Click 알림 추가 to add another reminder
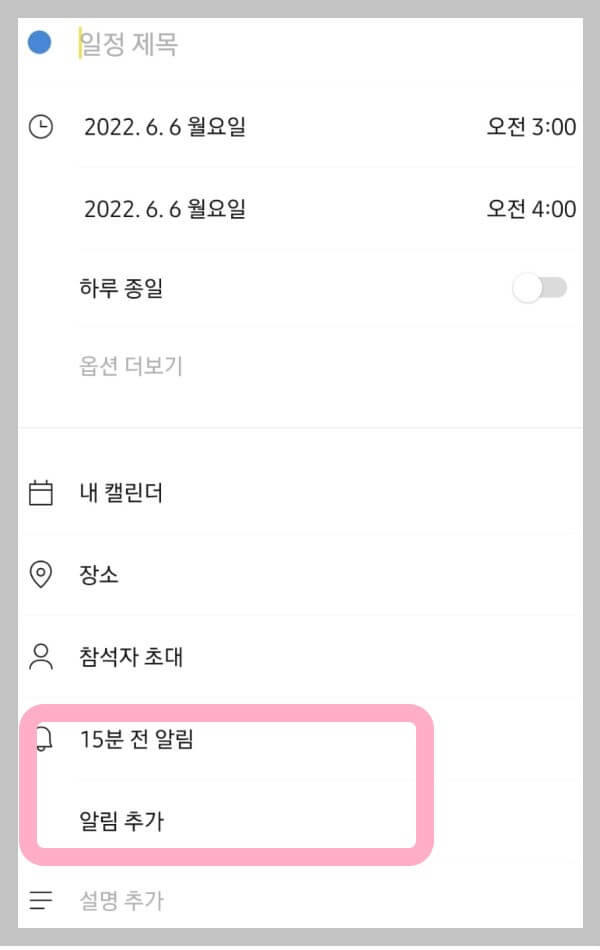The image size is (600, 950). [120, 820]
